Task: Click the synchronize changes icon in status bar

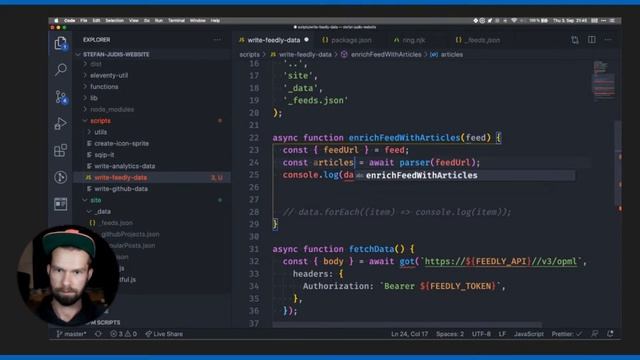Action: (98, 334)
